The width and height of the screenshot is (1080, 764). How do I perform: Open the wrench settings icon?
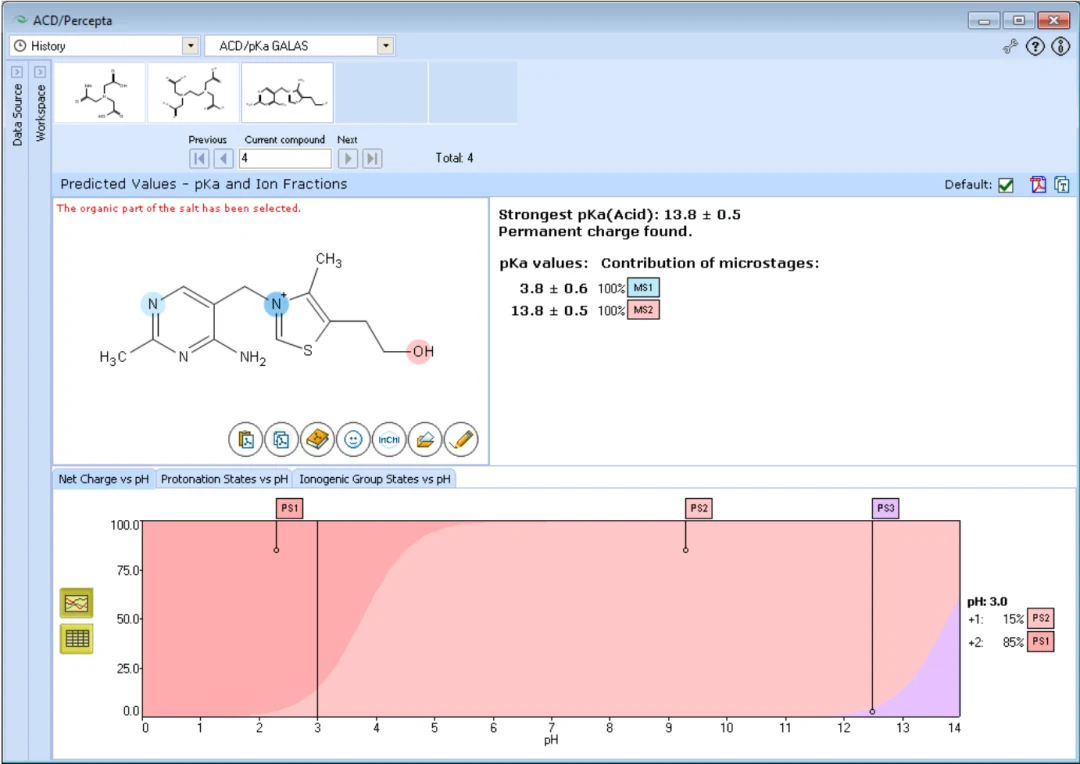pos(1010,47)
